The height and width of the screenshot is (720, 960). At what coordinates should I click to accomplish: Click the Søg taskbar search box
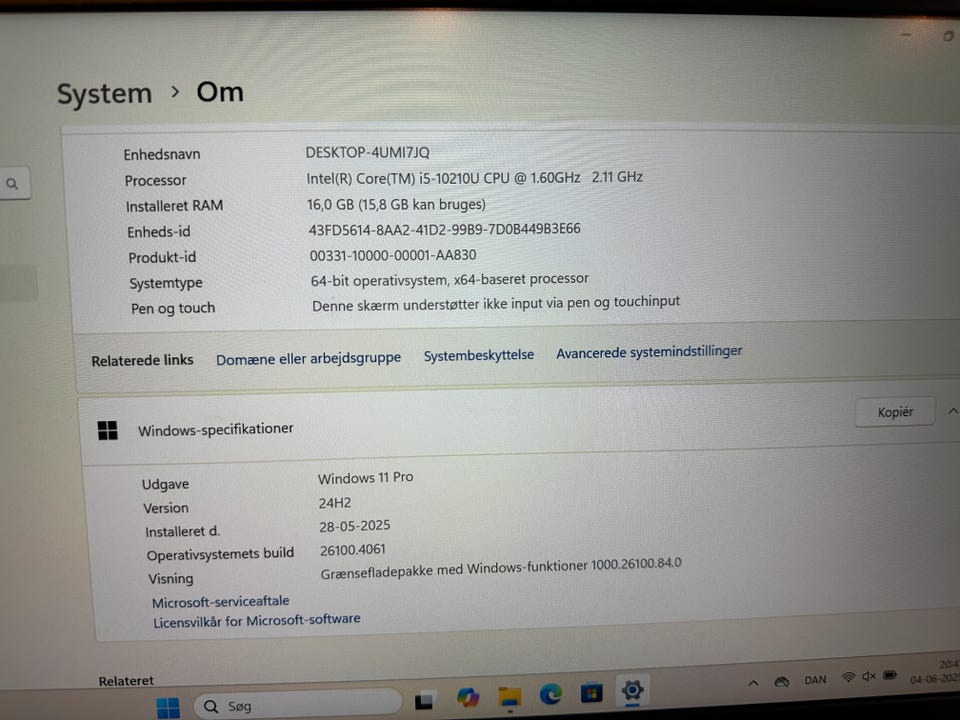[298, 705]
